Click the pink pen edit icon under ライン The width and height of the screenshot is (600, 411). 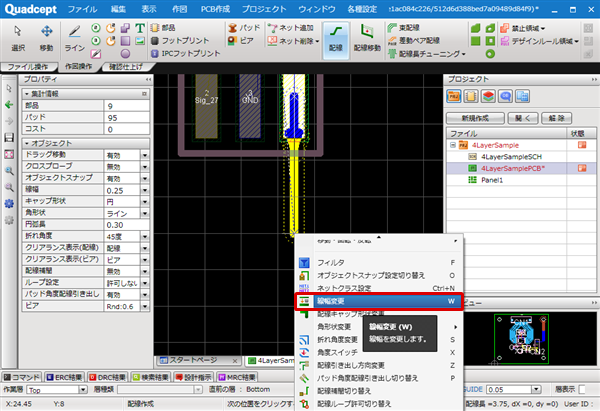[96, 54]
